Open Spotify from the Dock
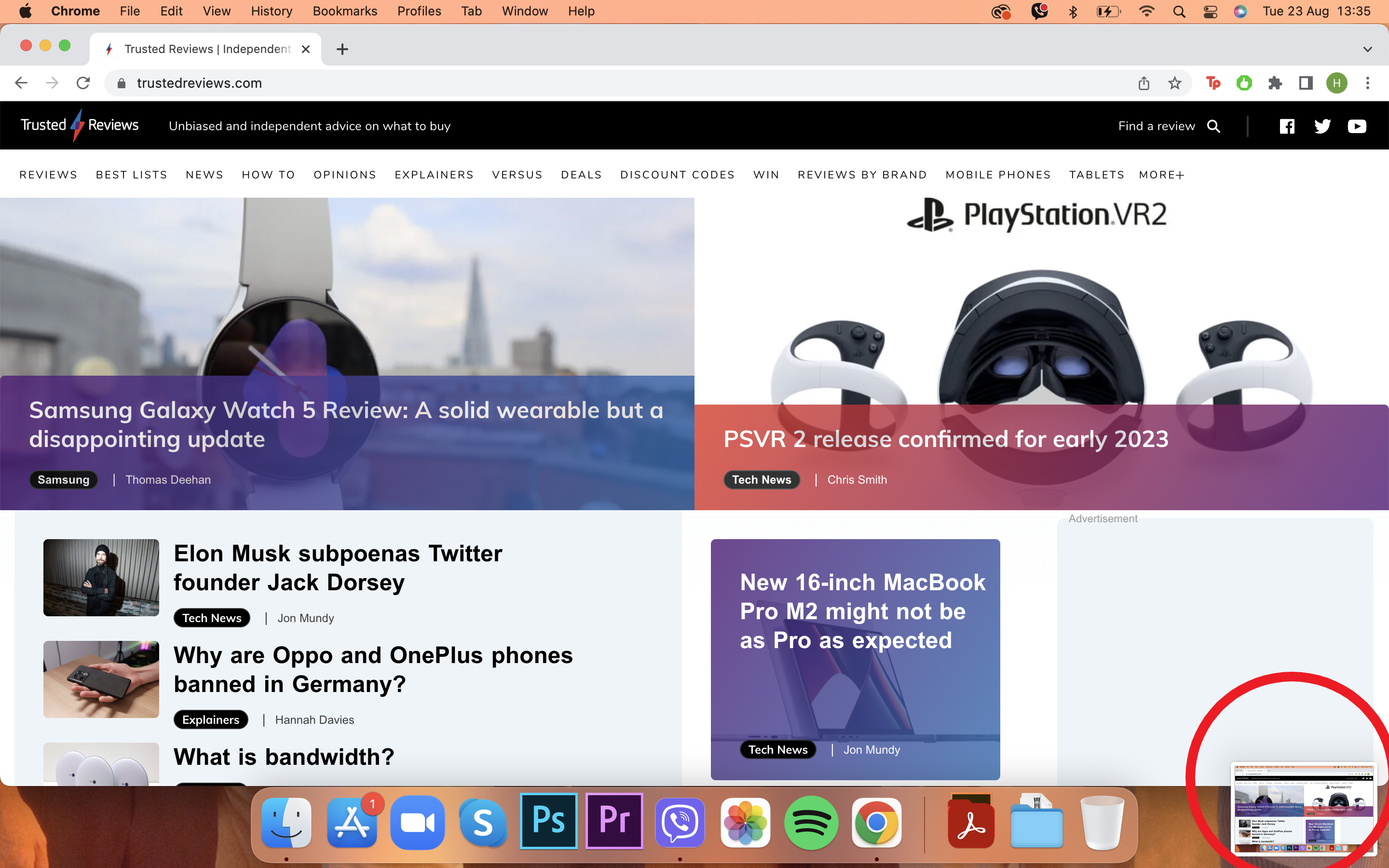Viewport: 1389px width, 868px height. pos(811,823)
